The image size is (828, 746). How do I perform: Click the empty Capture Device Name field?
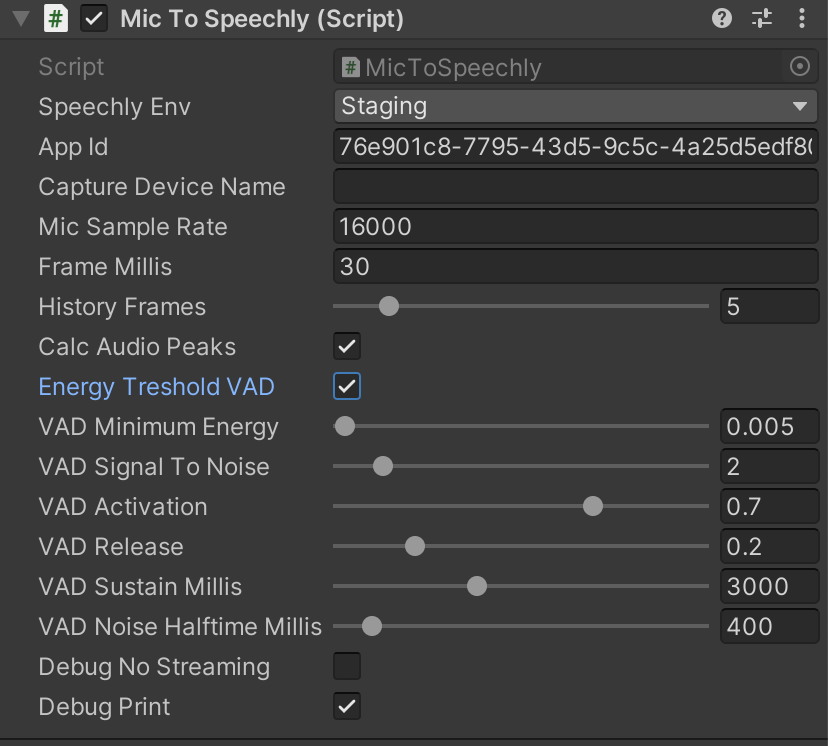pos(576,186)
